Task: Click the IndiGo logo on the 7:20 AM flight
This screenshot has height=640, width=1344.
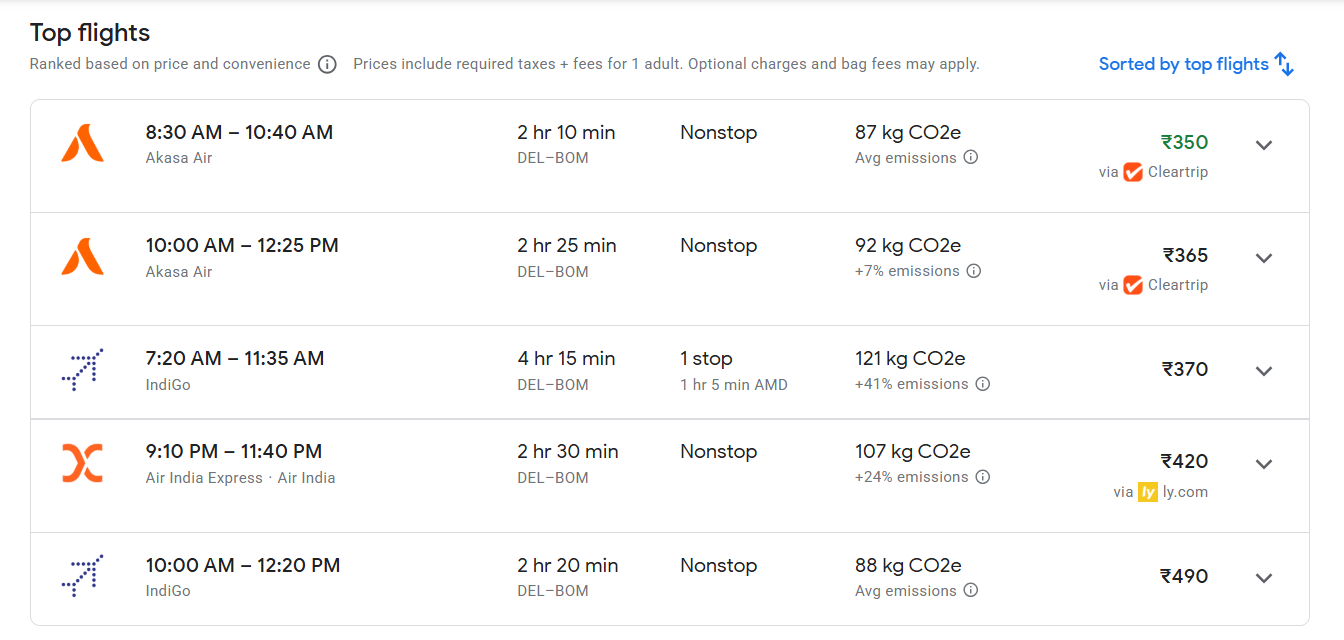Action: 82,370
